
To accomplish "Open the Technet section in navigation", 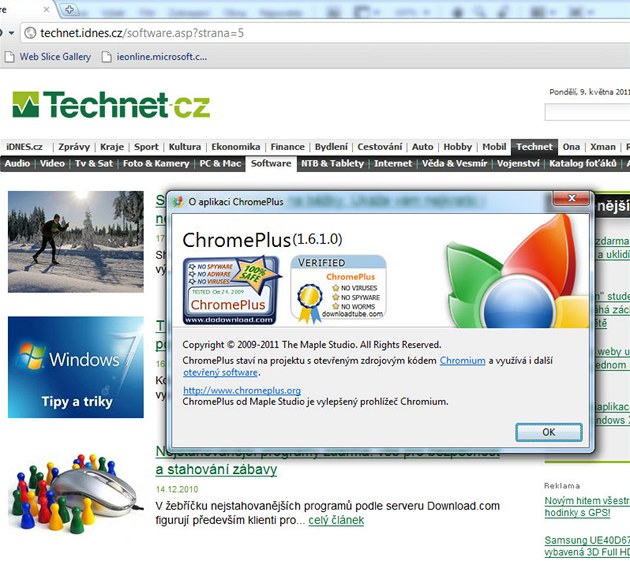I will coord(534,147).
